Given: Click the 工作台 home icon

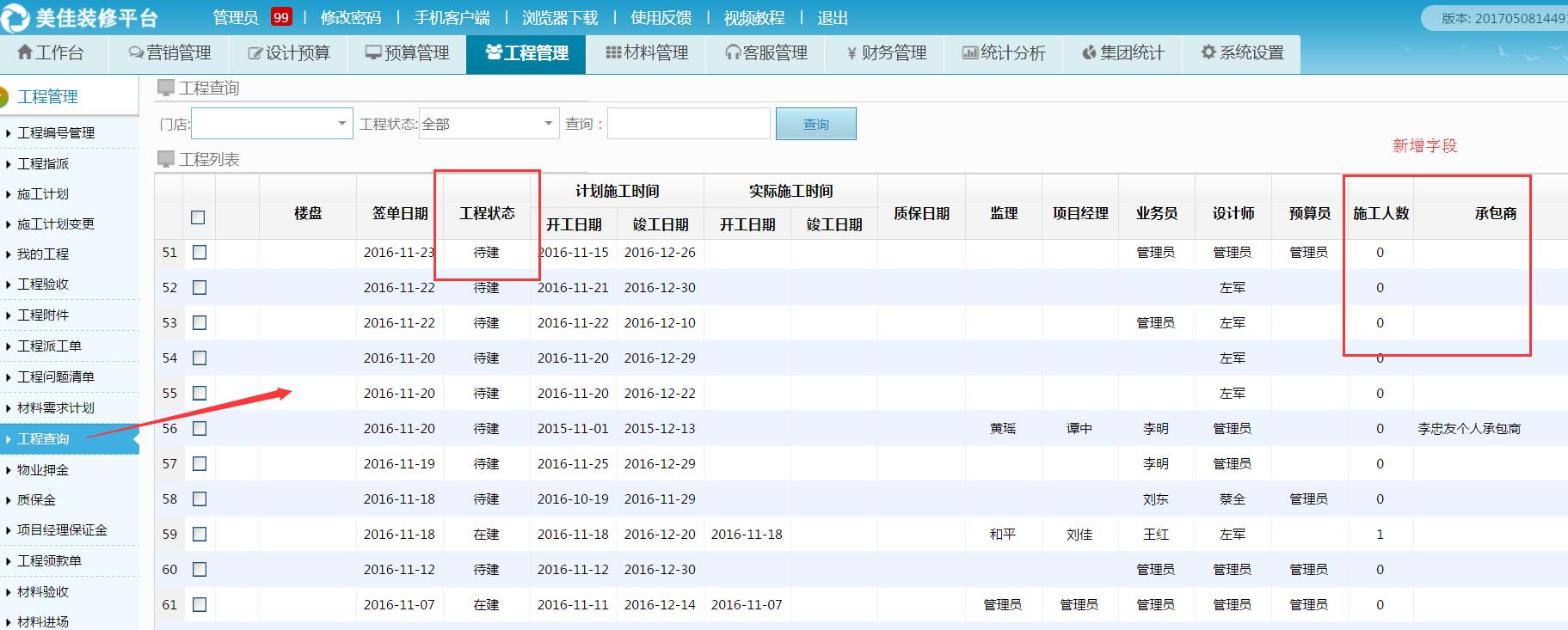Looking at the screenshot, I should [25, 53].
